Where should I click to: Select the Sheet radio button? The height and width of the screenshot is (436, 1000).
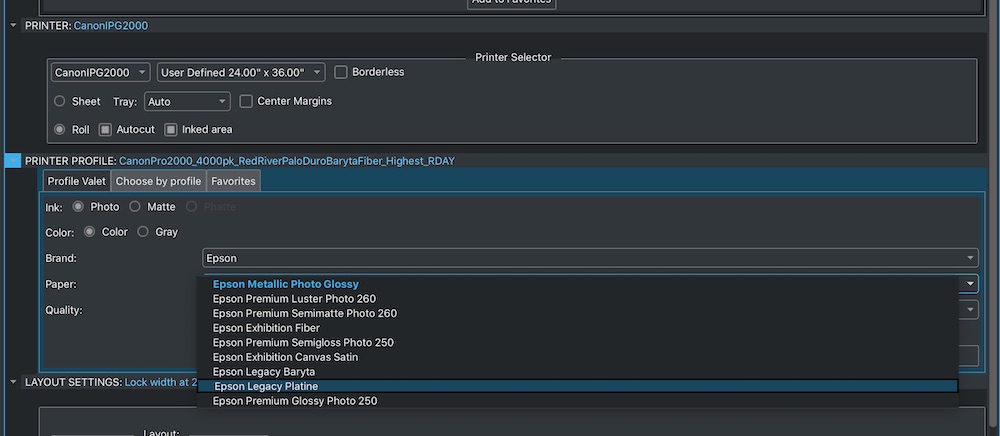point(59,101)
